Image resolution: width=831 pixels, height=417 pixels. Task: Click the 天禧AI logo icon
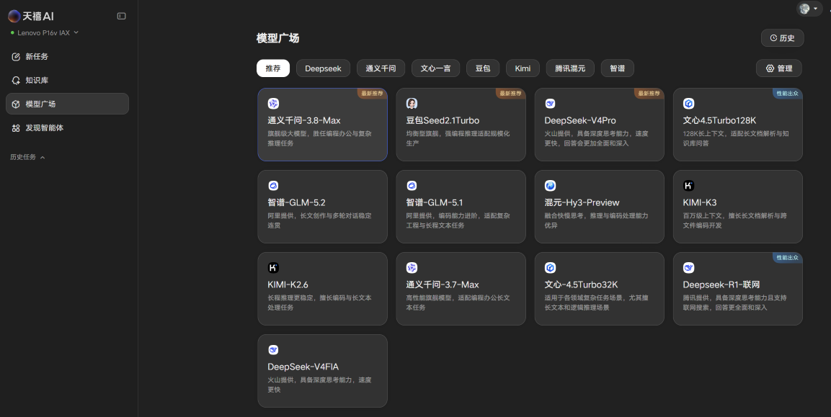[14, 16]
